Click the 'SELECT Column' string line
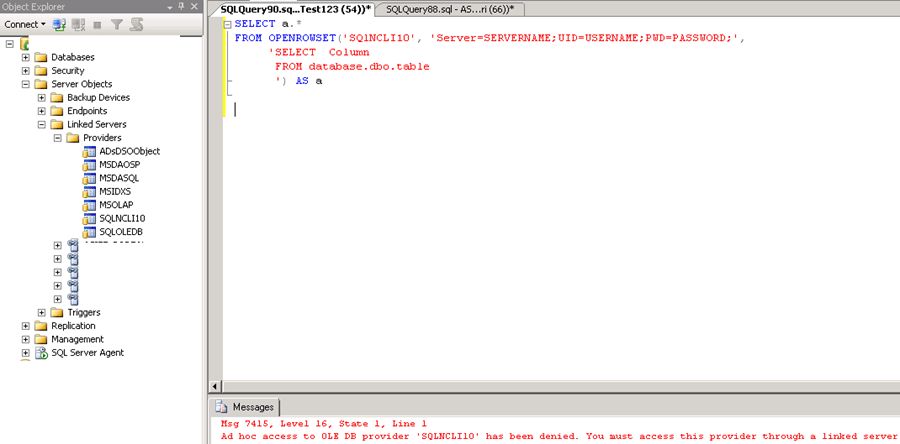The width and height of the screenshot is (900, 444). (x=319, y=52)
